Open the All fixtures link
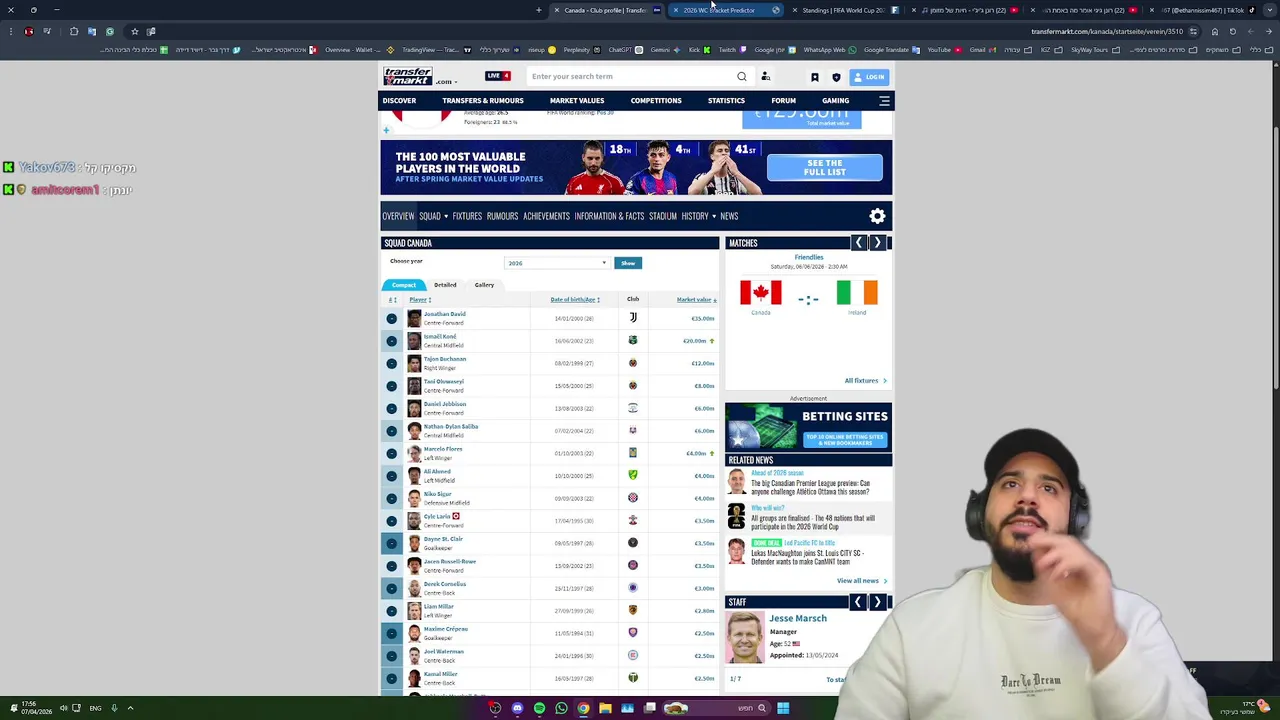Screen dimensions: 1280x720 (x=865, y=380)
